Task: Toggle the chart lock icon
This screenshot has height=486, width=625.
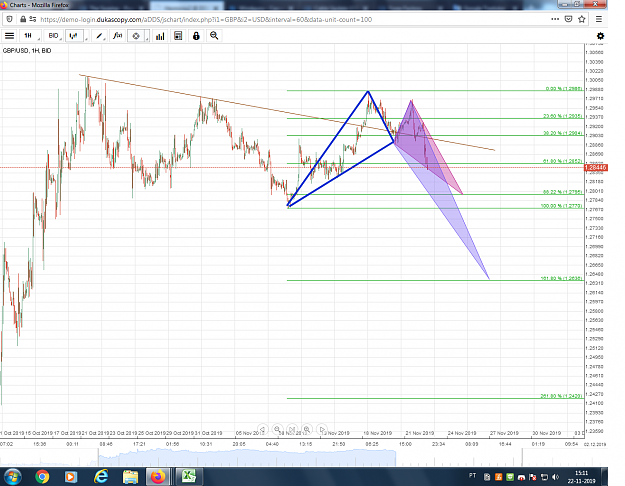Action: [x=196, y=36]
